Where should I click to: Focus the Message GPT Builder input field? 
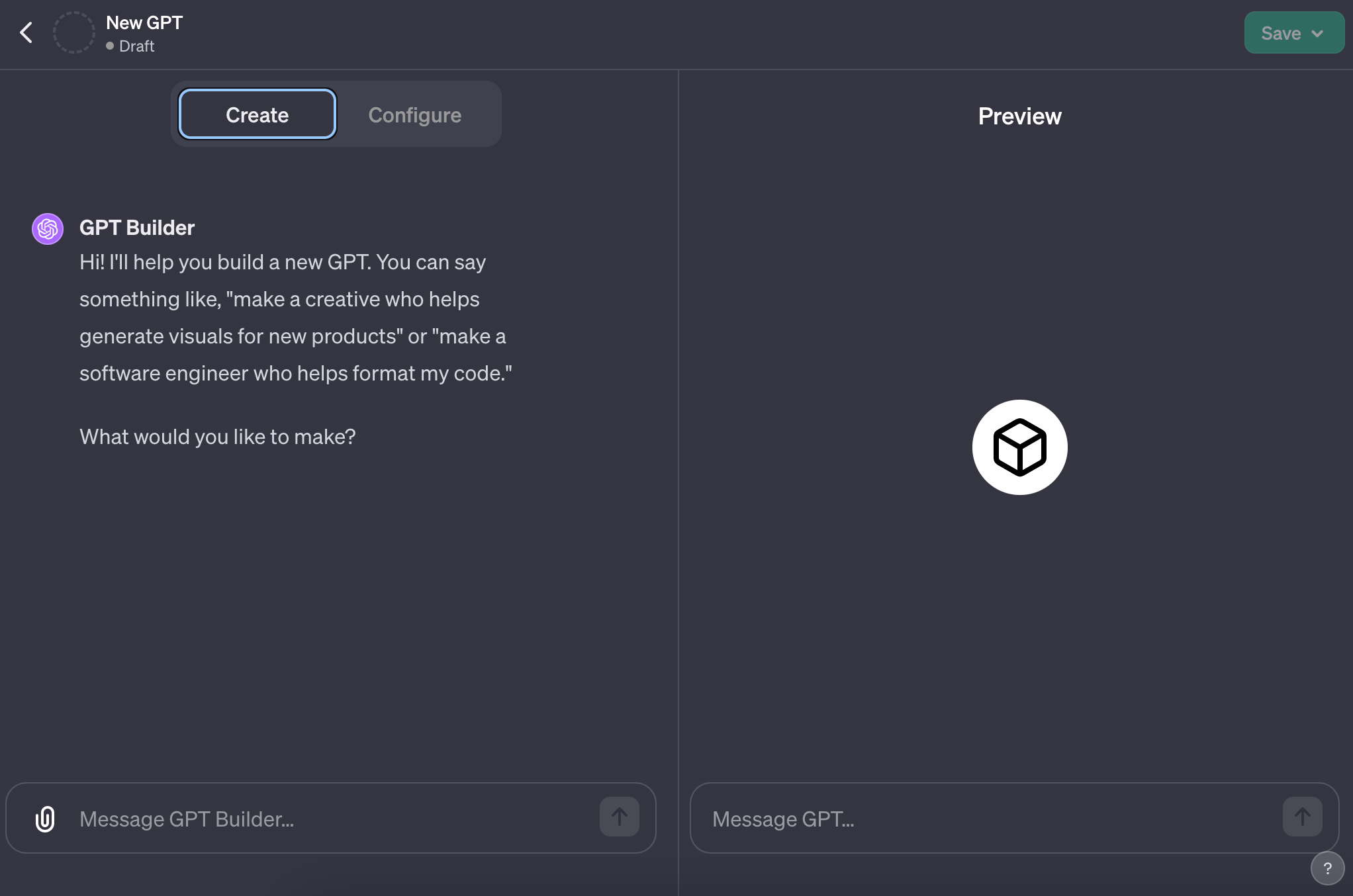tap(331, 819)
